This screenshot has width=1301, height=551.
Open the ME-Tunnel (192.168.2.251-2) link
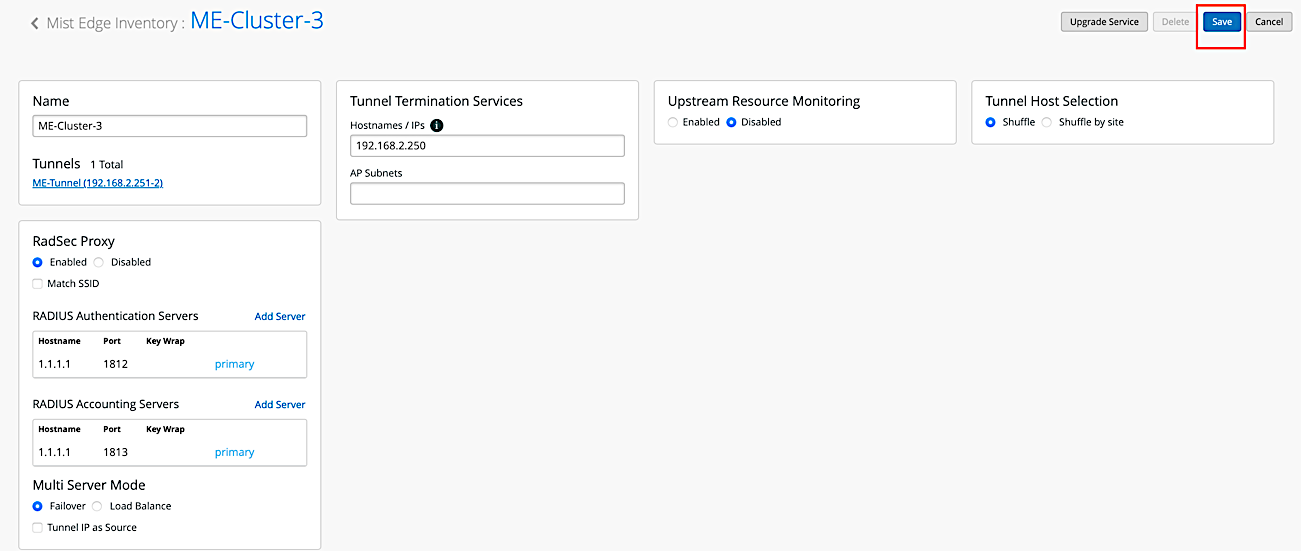[97, 184]
